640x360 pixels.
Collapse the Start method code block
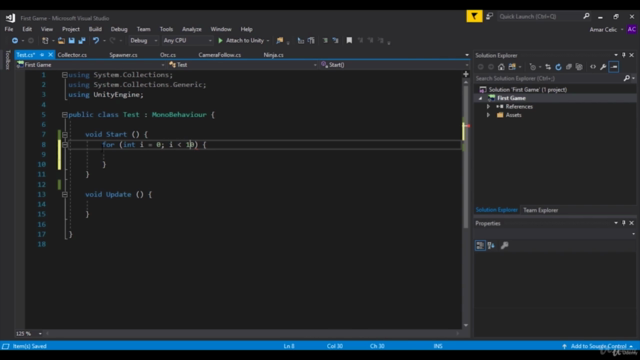[64, 134]
